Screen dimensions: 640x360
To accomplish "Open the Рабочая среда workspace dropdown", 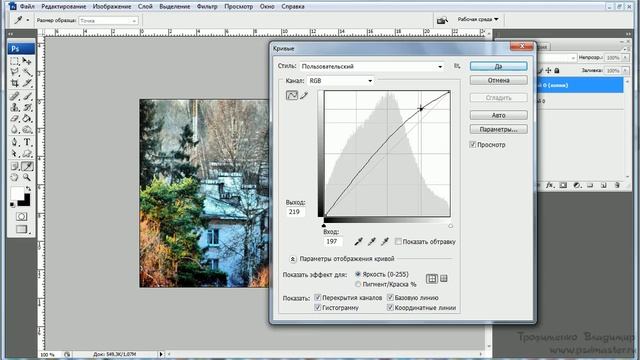I will [x=478, y=19].
